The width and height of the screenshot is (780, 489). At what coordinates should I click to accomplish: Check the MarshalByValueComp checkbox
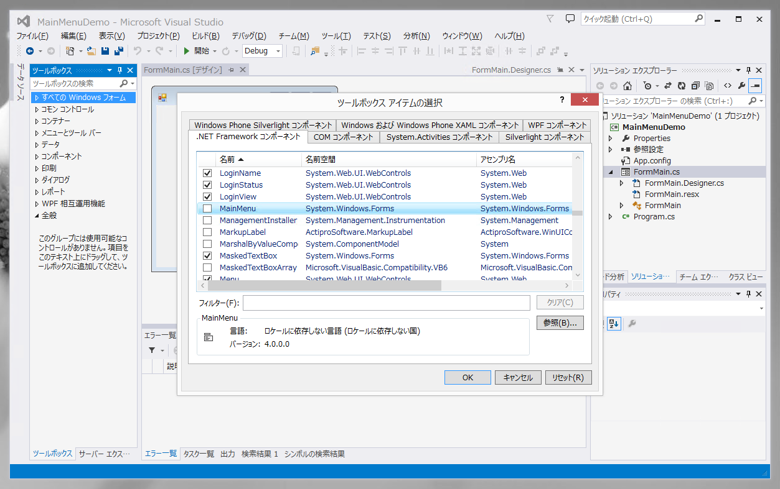(x=207, y=244)
